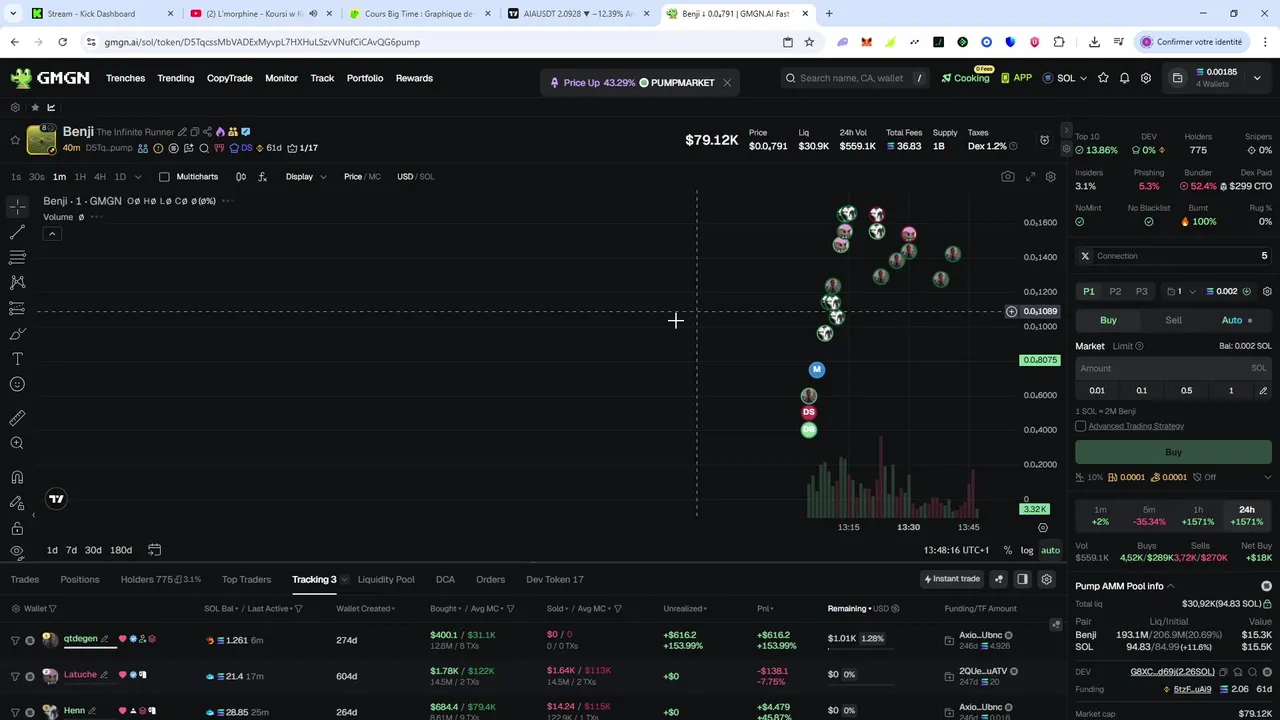Click the Instant trade button
The image size is (1280, 720).
(x=952, y=579)
